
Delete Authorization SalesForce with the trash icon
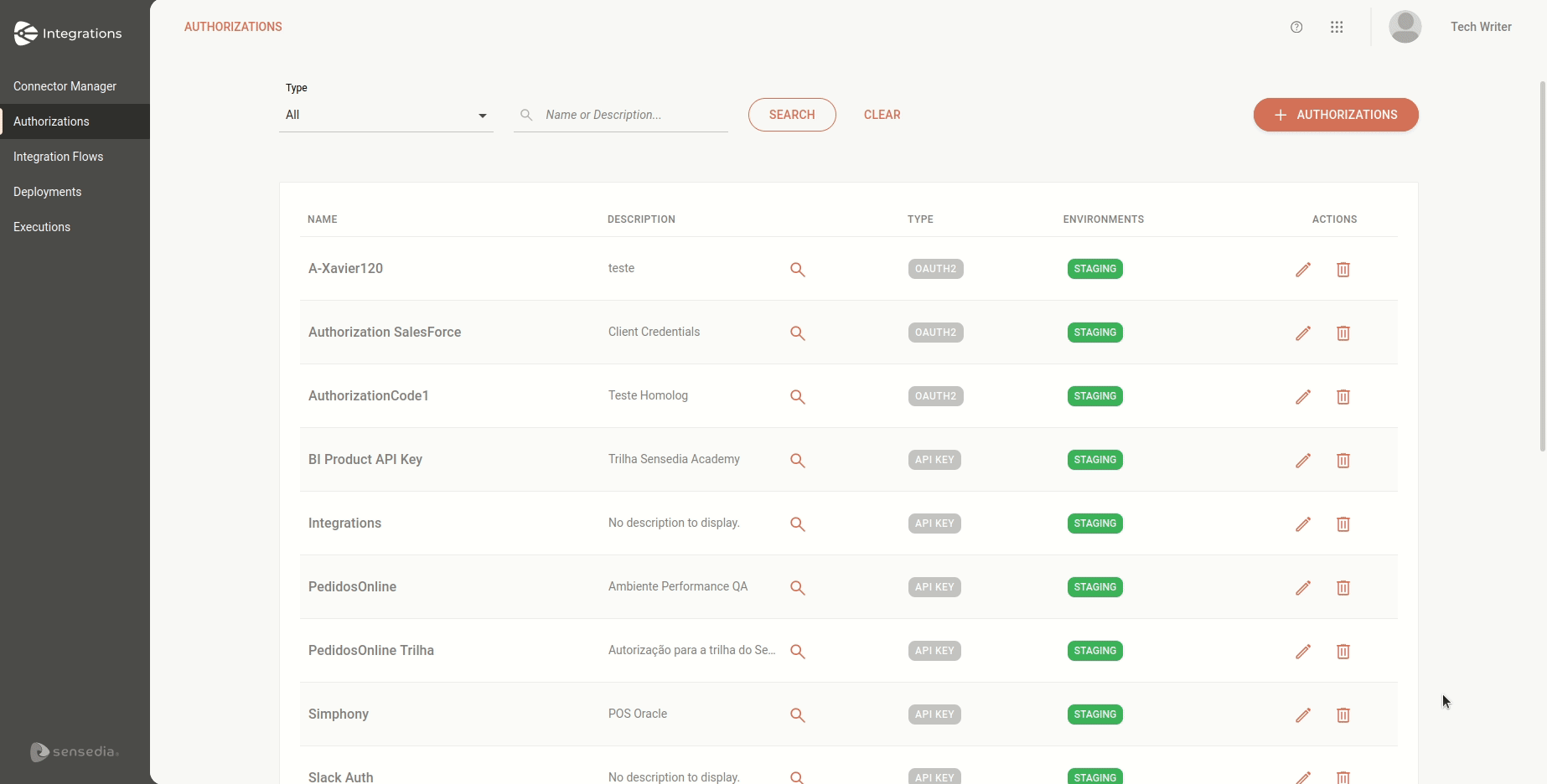point(1343,333)
